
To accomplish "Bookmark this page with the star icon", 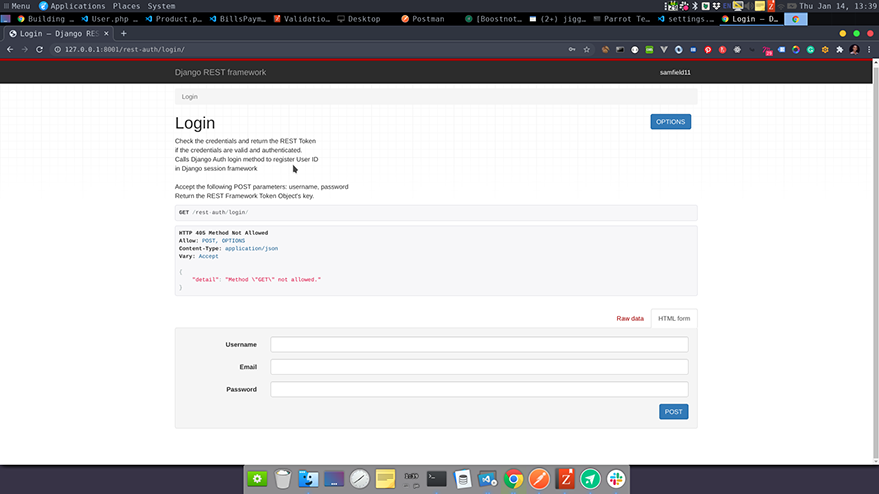I will 586,49.
